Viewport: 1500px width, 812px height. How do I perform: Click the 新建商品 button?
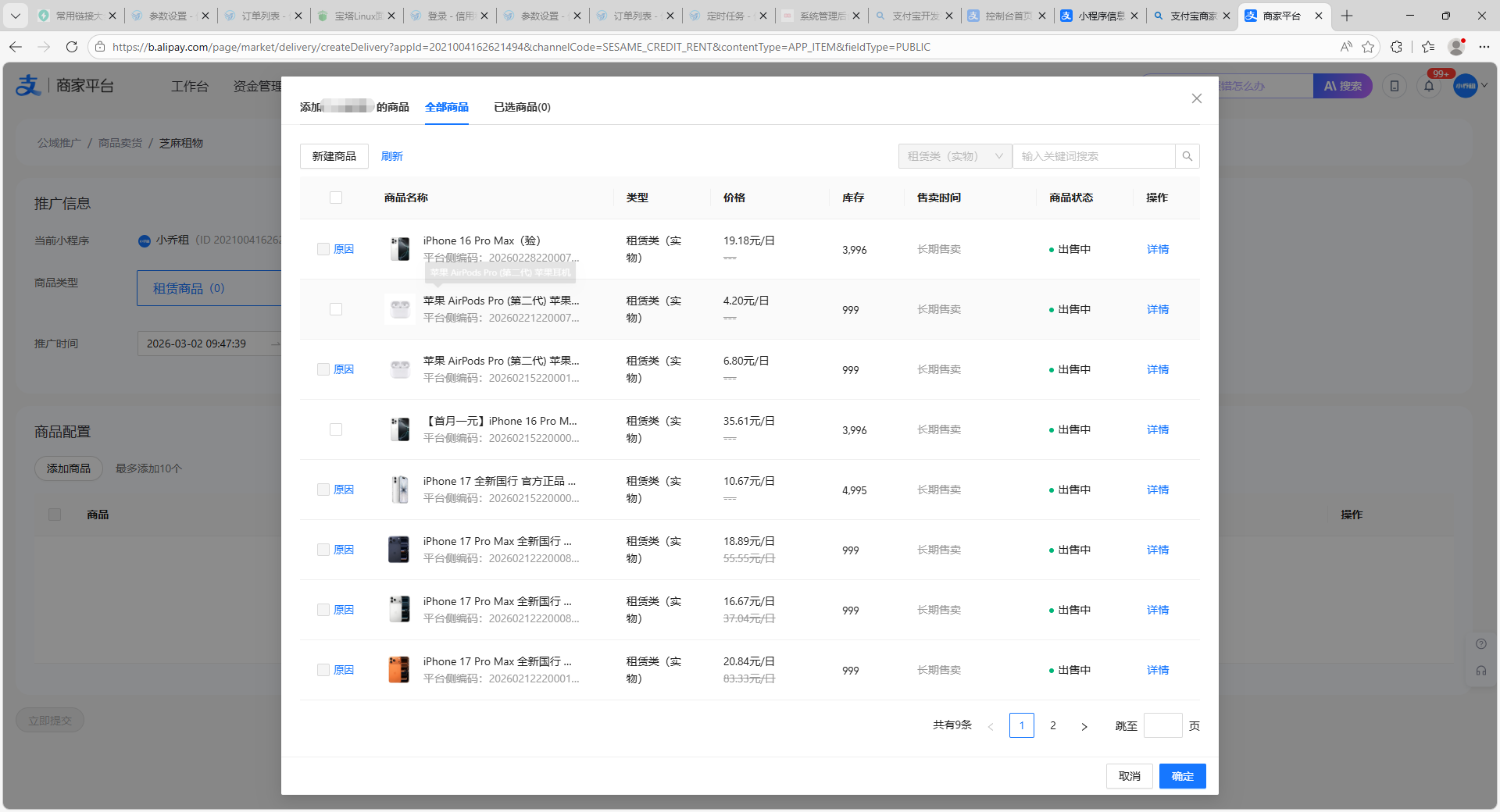point(334,156)
